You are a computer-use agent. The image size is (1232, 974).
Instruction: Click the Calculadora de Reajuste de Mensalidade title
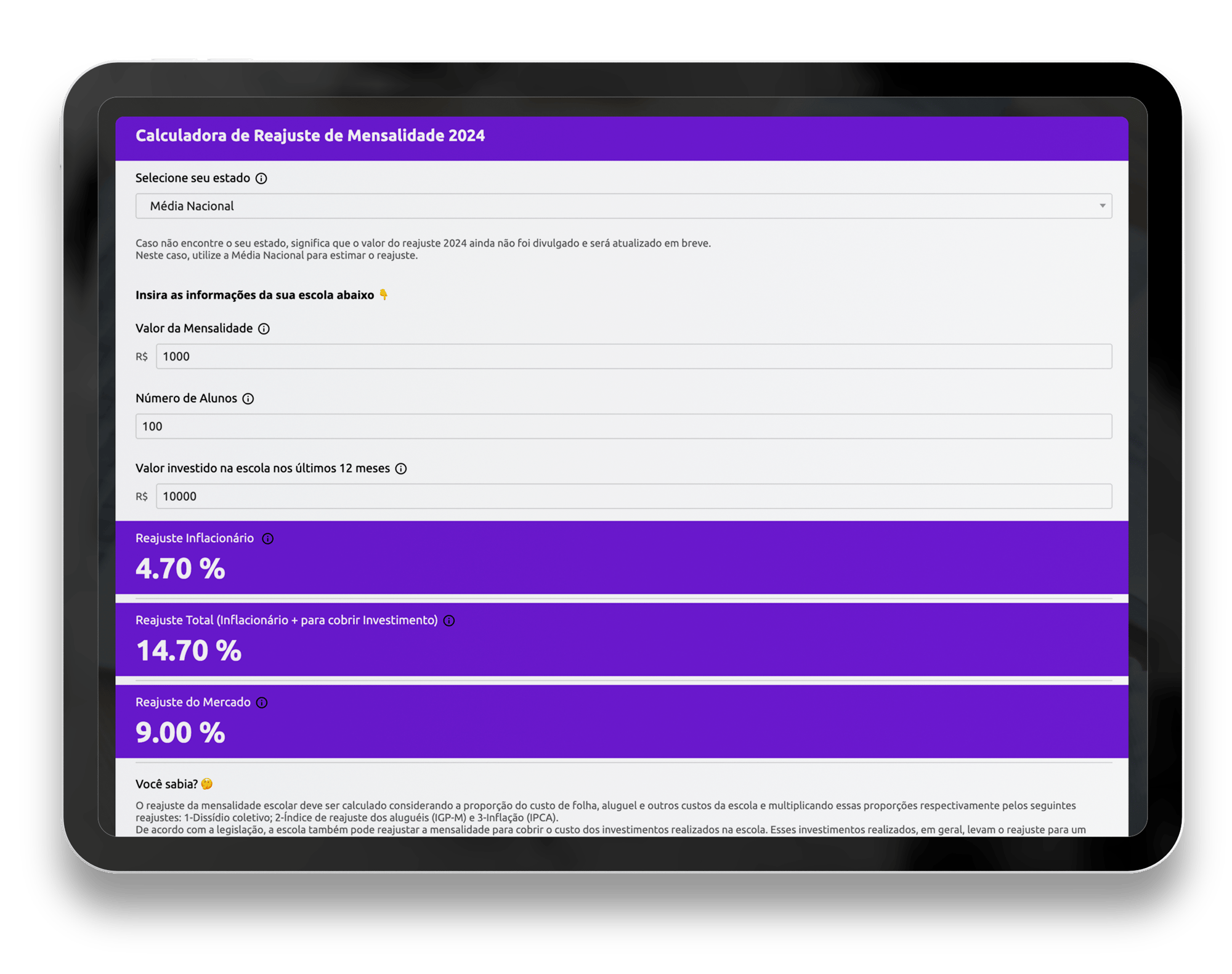310,136
